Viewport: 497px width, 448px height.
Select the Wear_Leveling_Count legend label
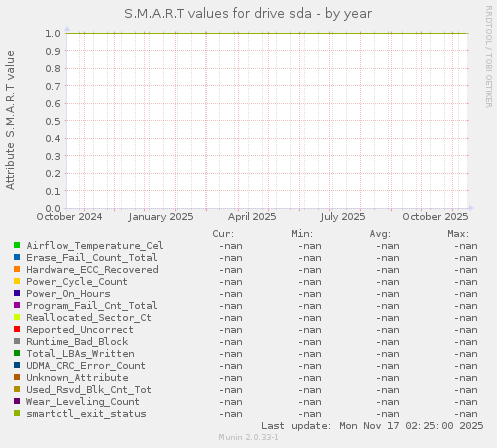point(83,402)
